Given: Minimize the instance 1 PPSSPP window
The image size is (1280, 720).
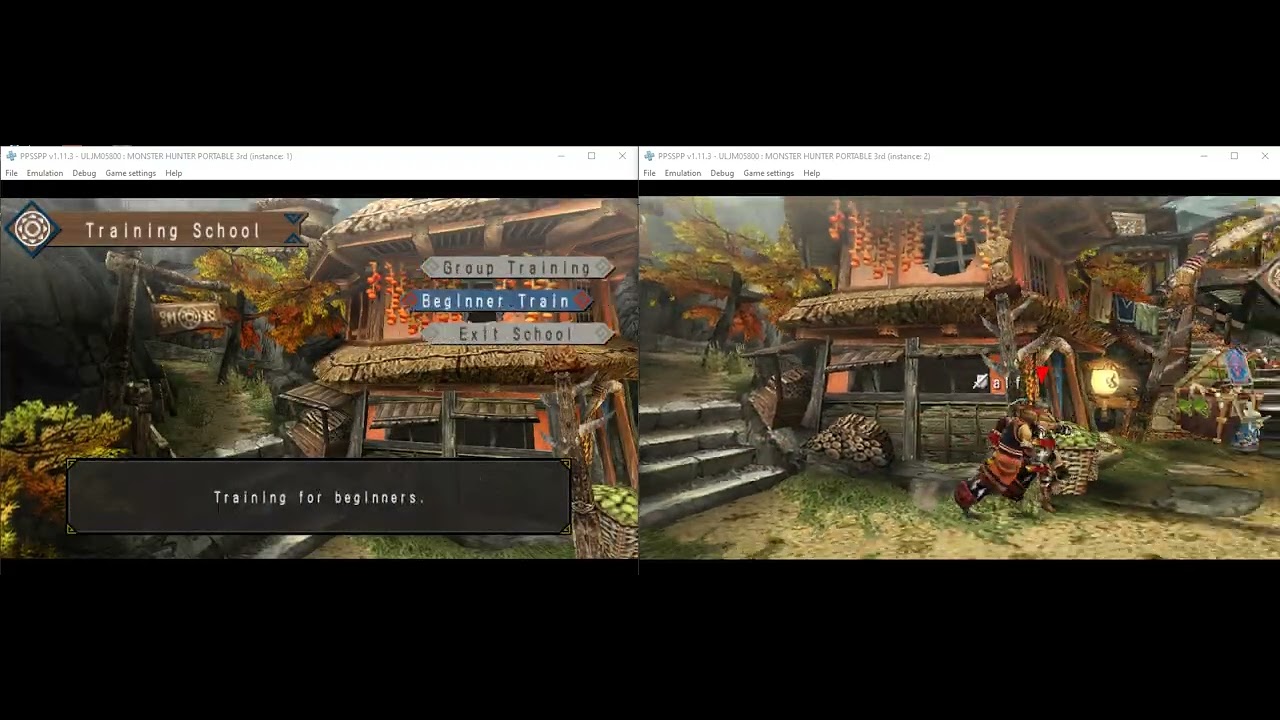Looking at the screenshot, I should click(561, 156).
